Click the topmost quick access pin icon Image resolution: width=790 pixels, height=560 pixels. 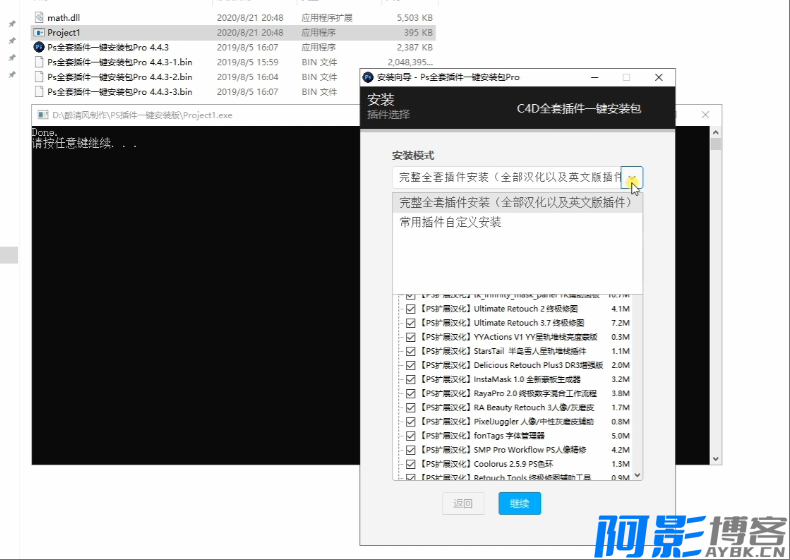click(x=12, y=23)
